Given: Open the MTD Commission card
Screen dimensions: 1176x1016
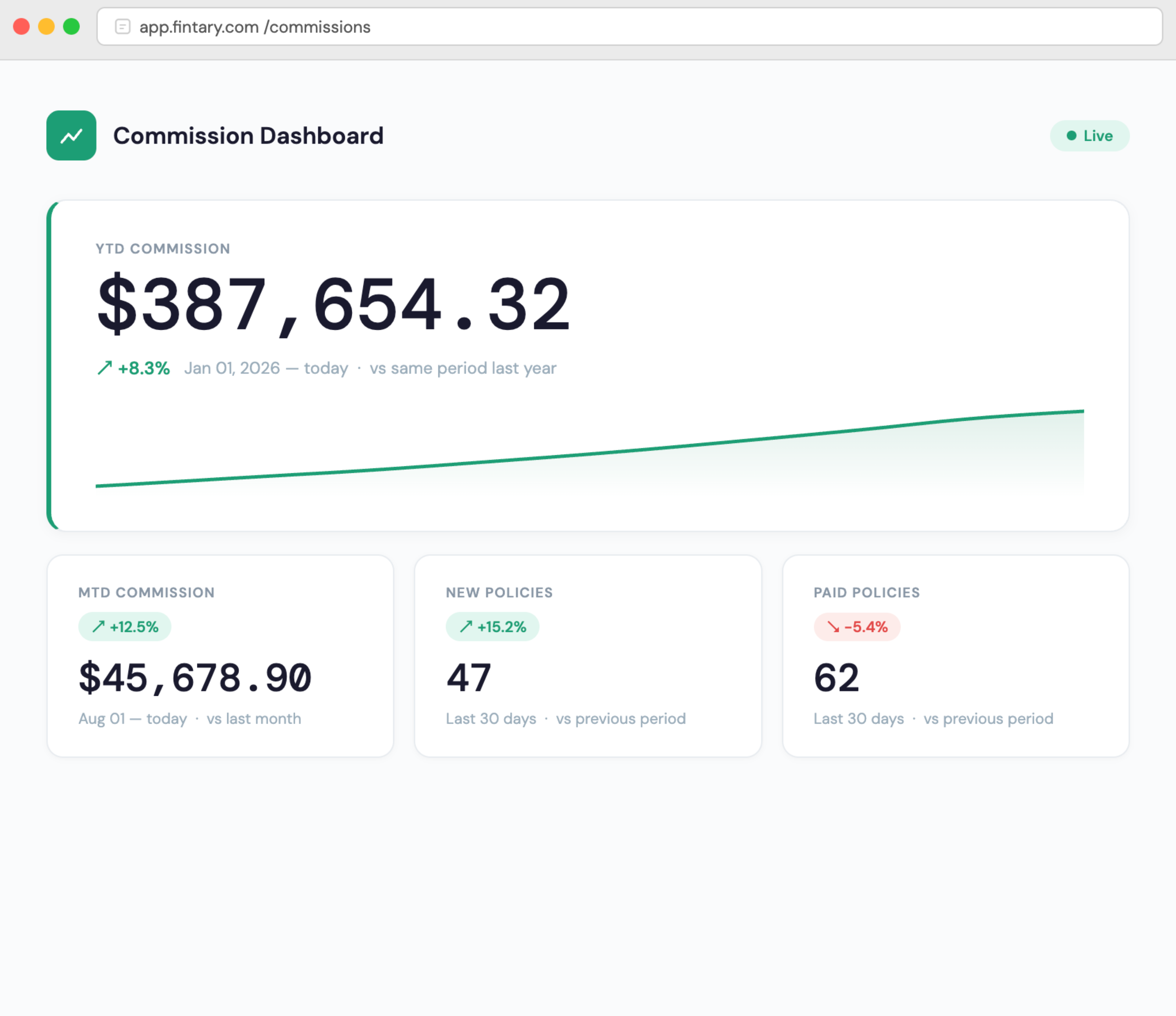Looking at the screenshot, I should point(220,656).
